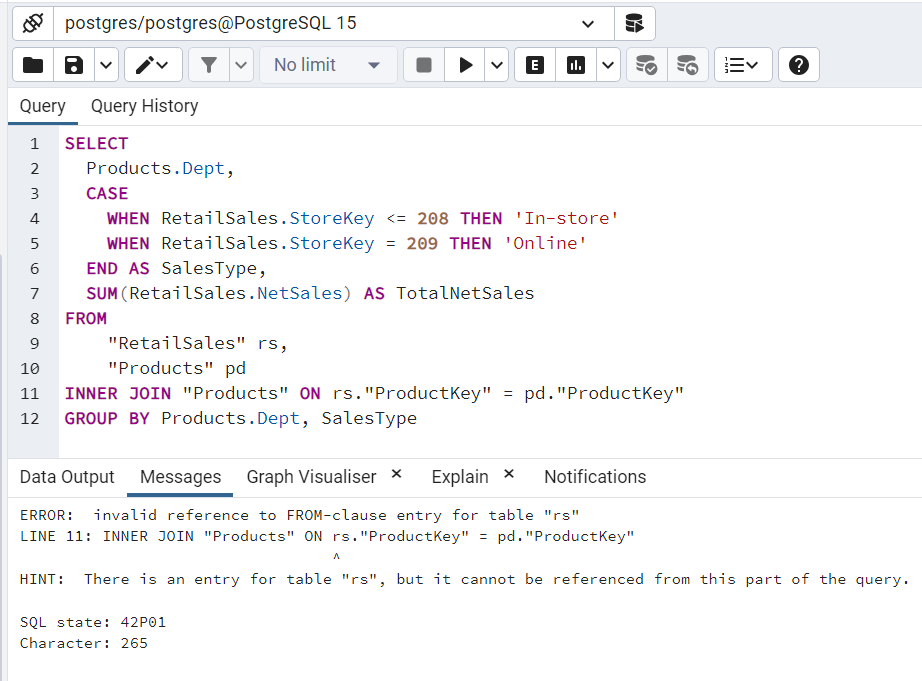Execute the query with the play button
The image size is (922, 681).
coord(464,63)
